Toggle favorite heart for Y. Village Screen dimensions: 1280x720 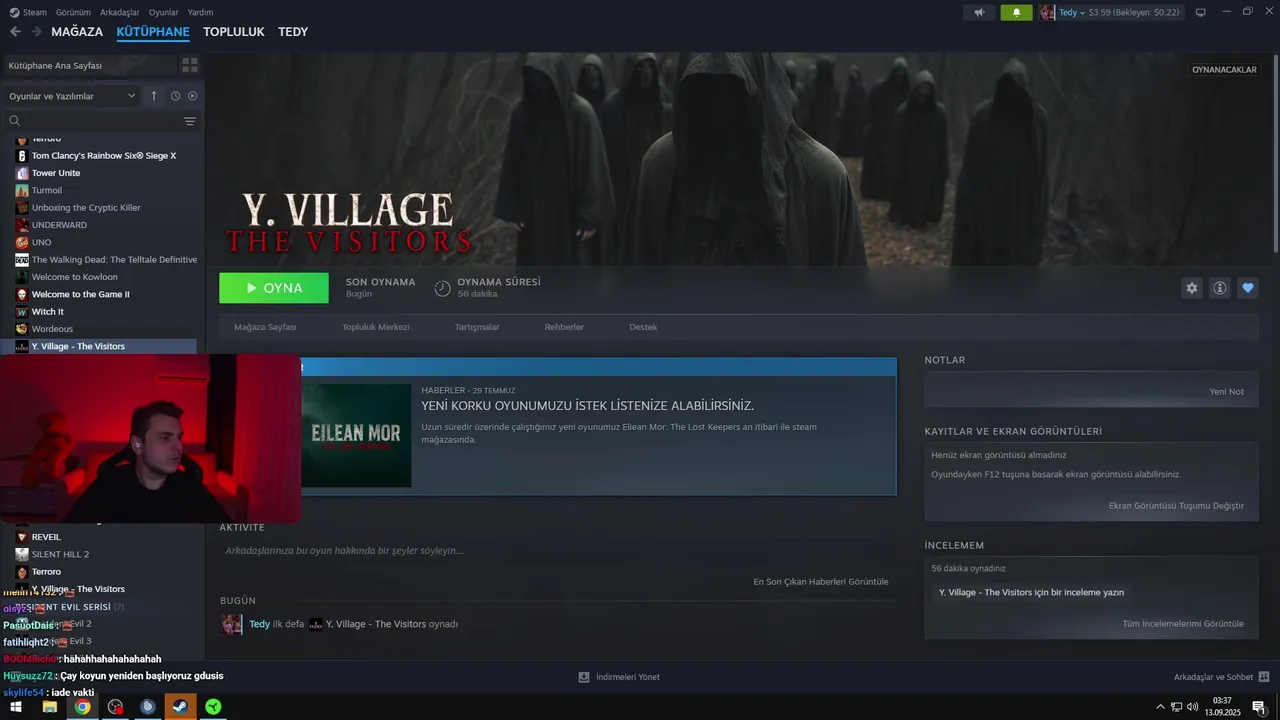(x=1248, y=288)
